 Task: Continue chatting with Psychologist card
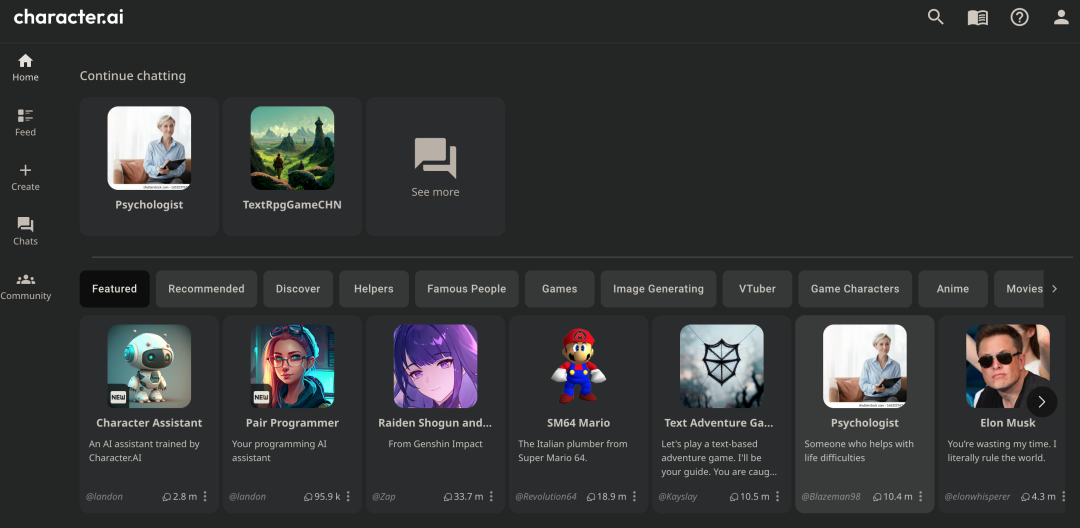(149, 167)
